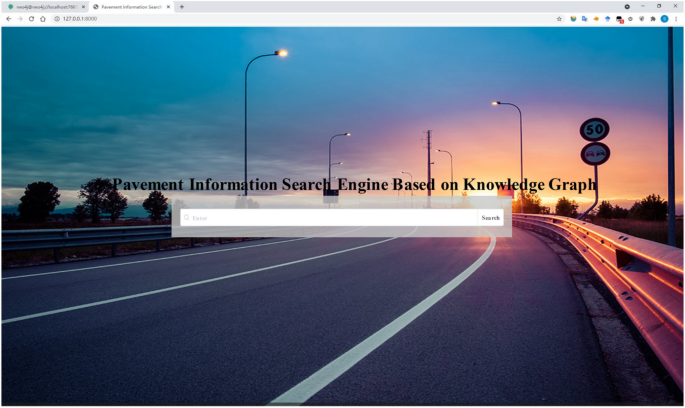Click the Search button
The width and height of the screenshot is (685, 408).
pos(490,217)
